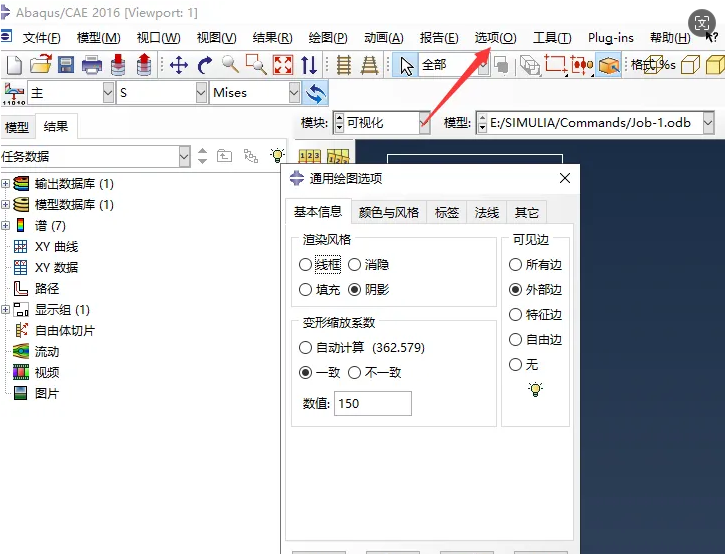This screenshot has height=554, width=727.
Task: Open the 选项(O) menu
Action: pyautogui.click(x=495, y=38)
